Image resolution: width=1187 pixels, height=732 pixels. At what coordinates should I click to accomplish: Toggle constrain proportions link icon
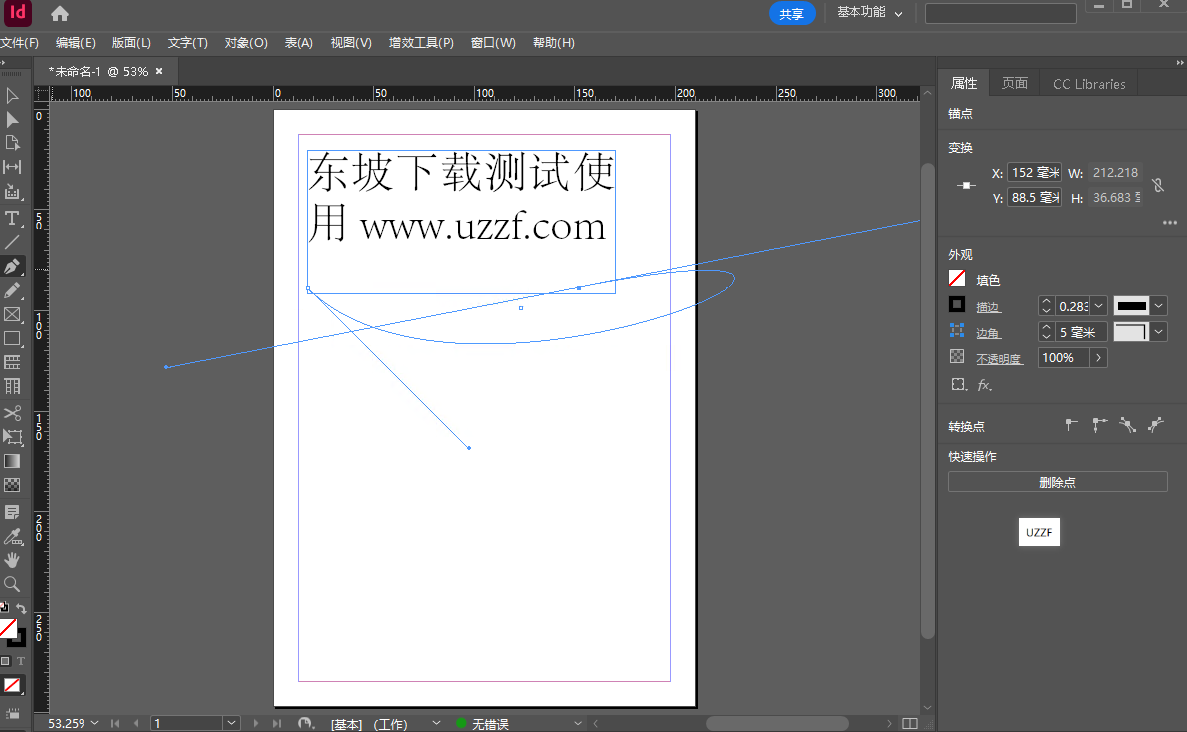(1158, 185)
